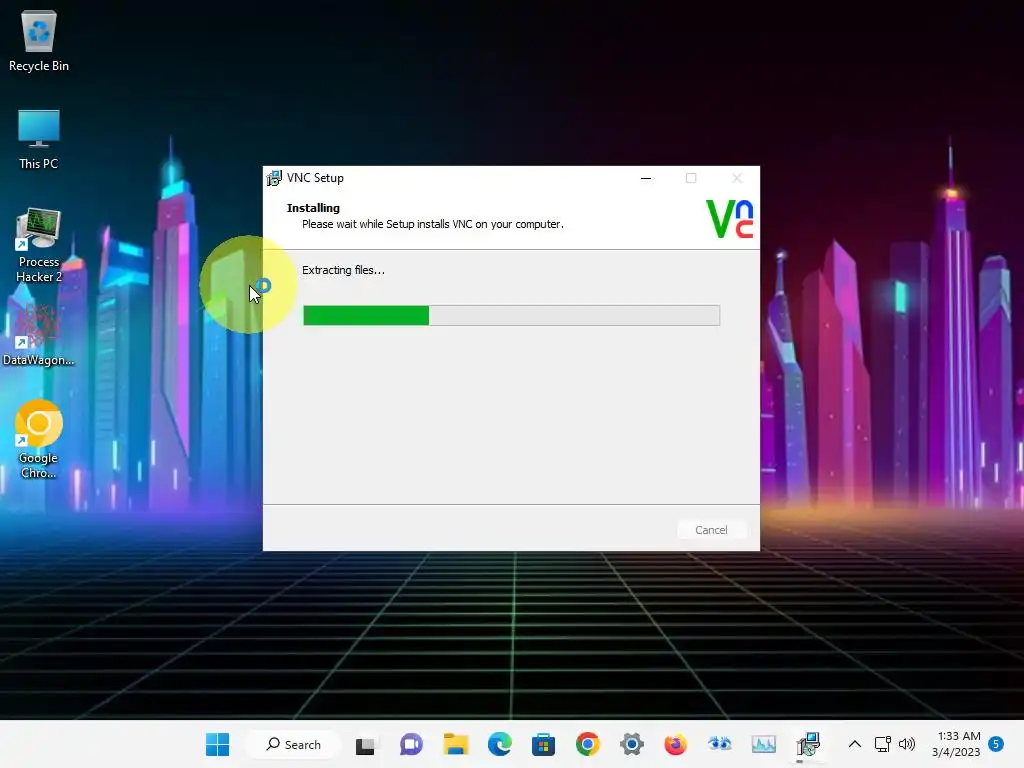Open the Chat app in taskbar
1024x768 pixels.
pyautogui.click(x=411, y=744)
